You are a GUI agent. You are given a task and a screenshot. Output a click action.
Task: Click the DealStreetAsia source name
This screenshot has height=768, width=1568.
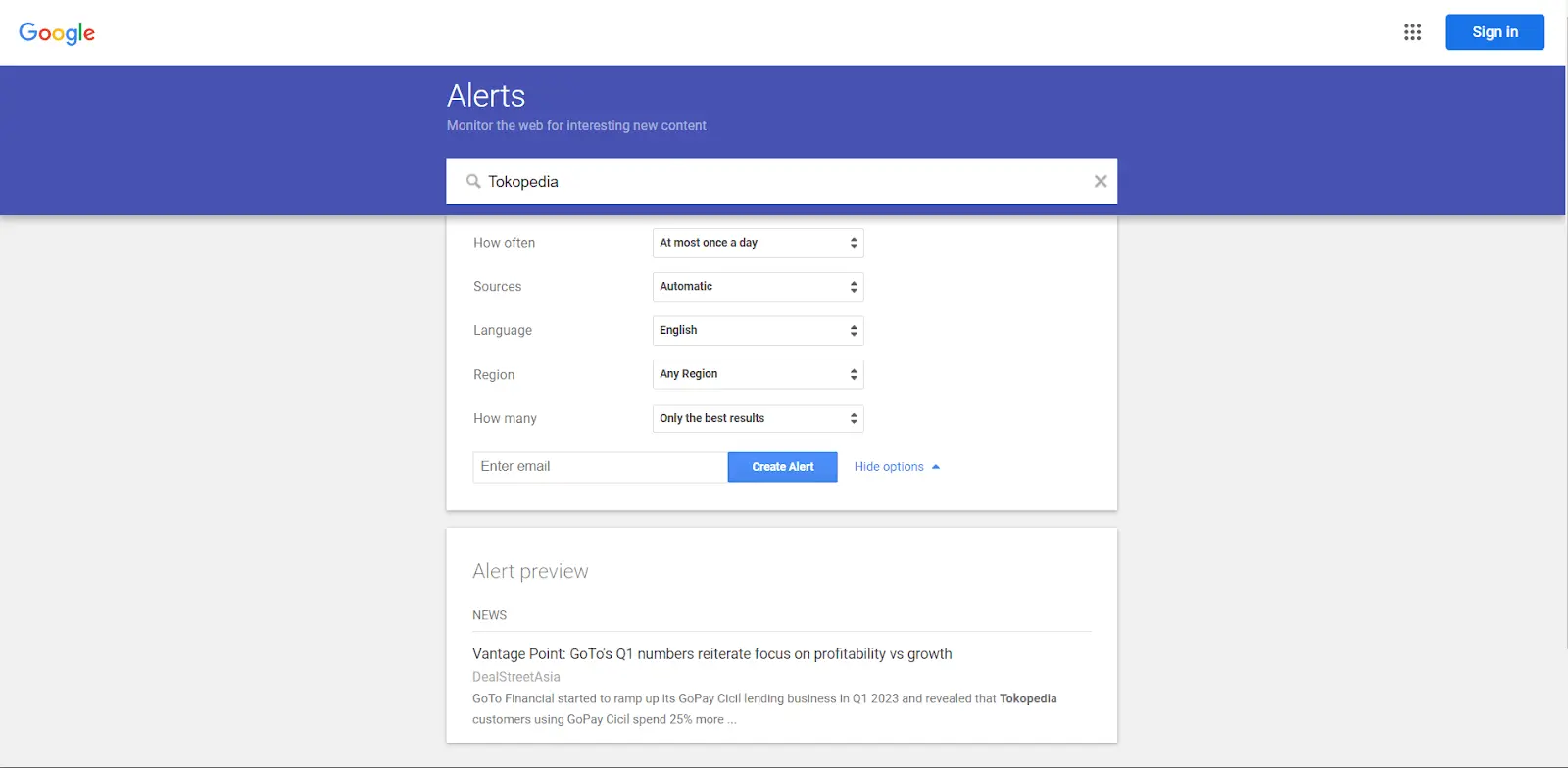click(516, 677)
